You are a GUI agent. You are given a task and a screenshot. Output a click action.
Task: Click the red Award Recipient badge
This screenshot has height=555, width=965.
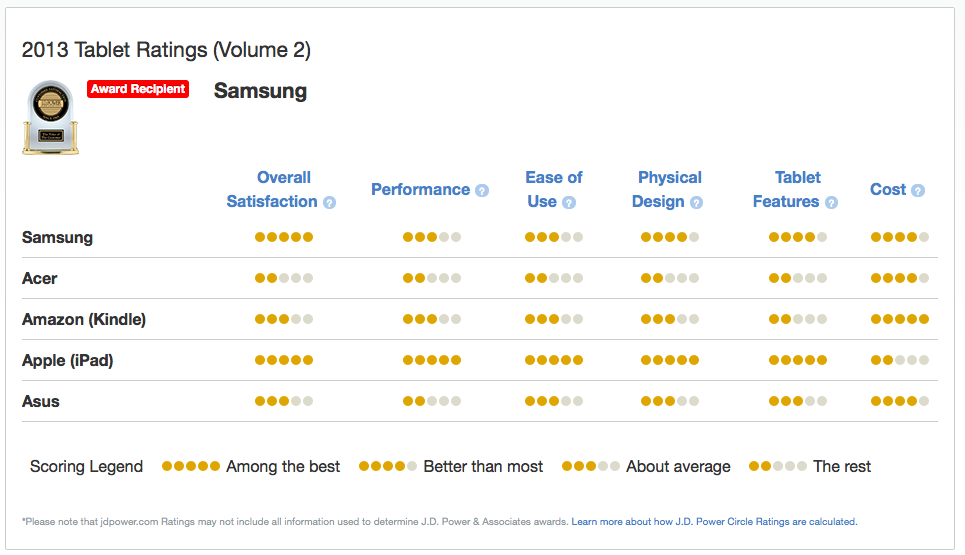click(x=138, y=89)
